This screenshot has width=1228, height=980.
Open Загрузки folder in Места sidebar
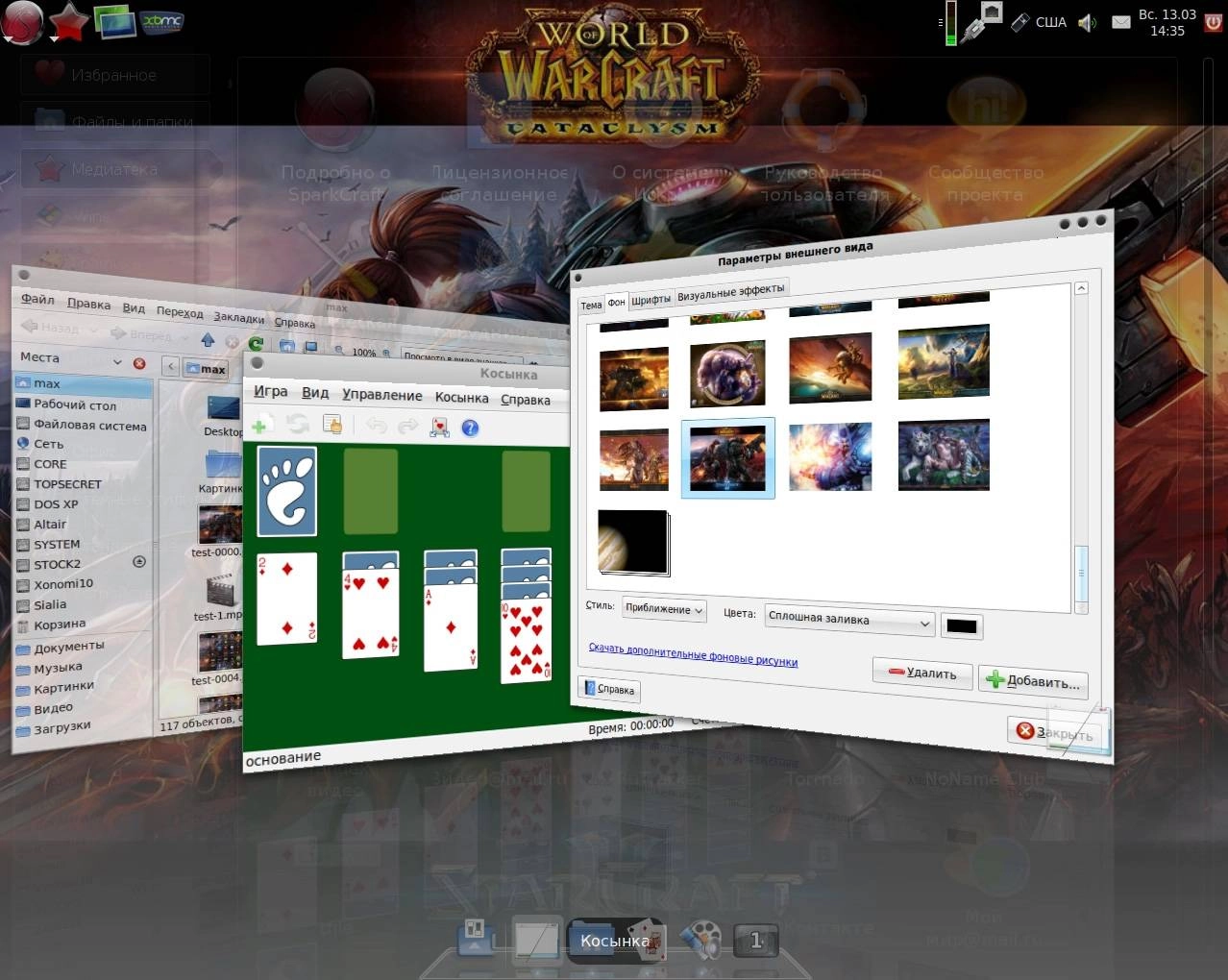[61, 728]
